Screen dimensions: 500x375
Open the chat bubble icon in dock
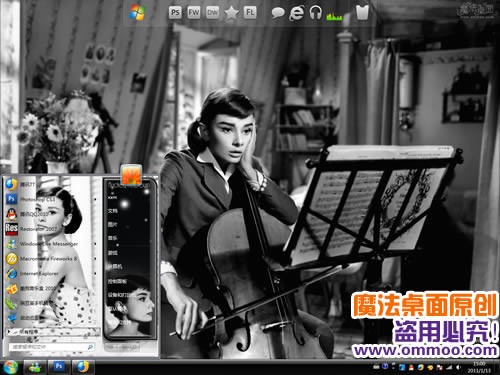point(278,13)
